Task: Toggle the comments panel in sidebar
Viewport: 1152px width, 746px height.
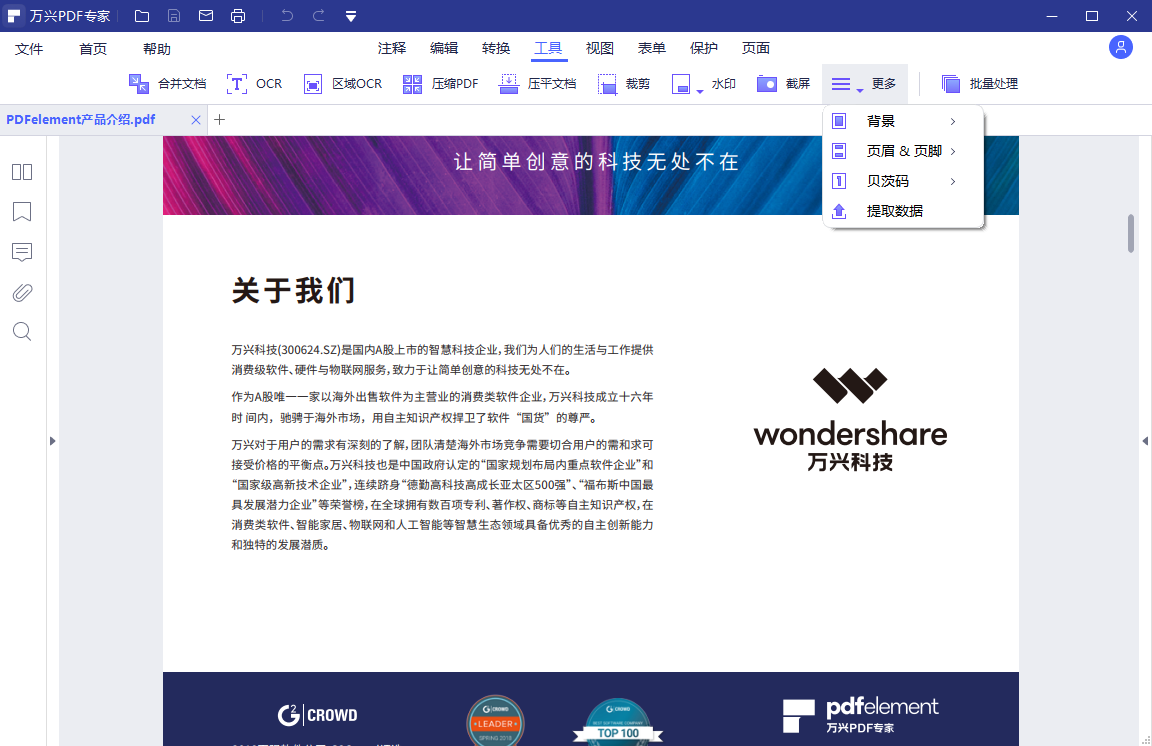Action: click(x=22, y=252)
